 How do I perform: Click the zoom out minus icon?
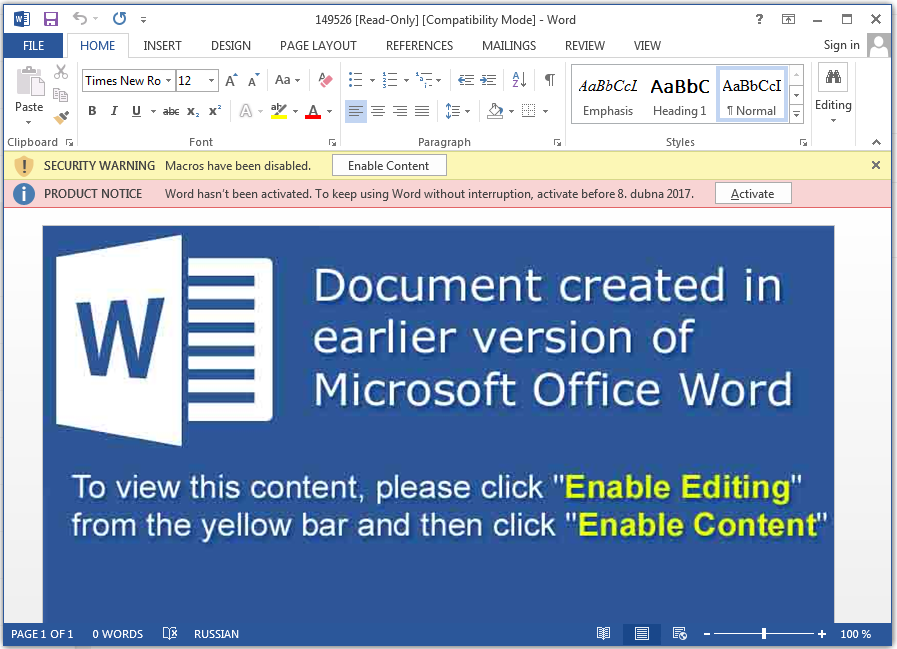[x=707, y=634]
